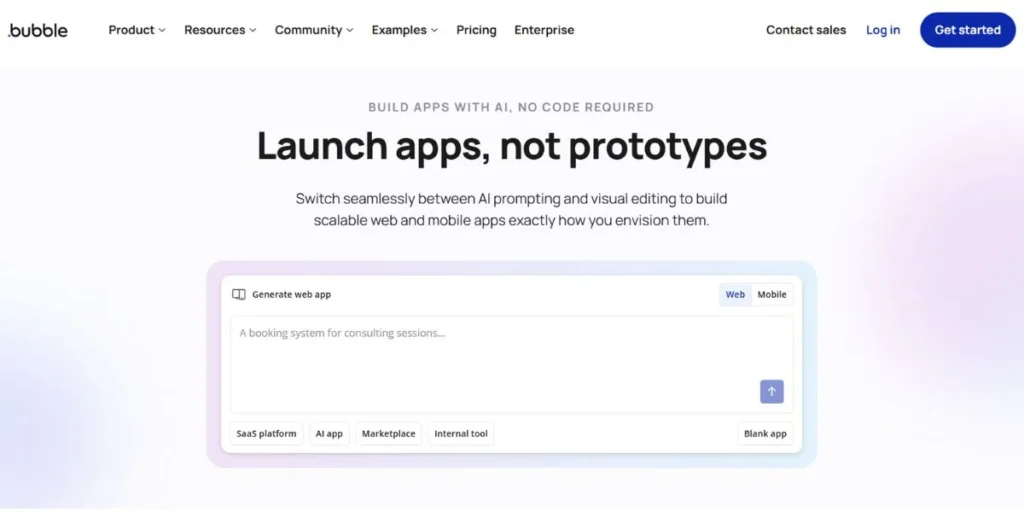Choose the AI app suggestion
Viewport: 1024px width, 512px height.
coord(329,434)
